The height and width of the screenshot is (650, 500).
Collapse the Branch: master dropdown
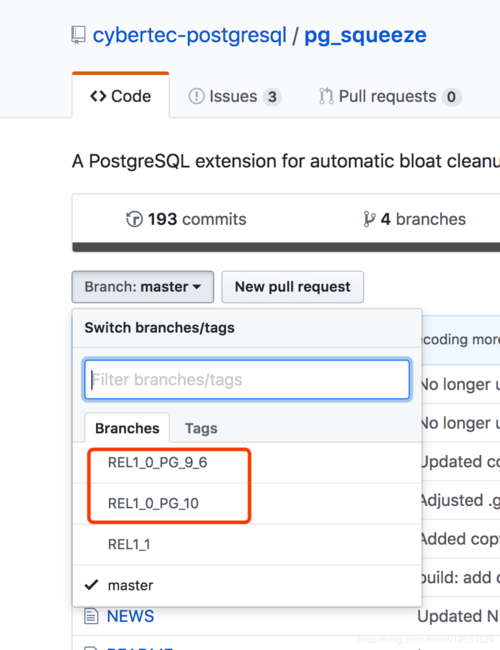[x=143, y=287]
